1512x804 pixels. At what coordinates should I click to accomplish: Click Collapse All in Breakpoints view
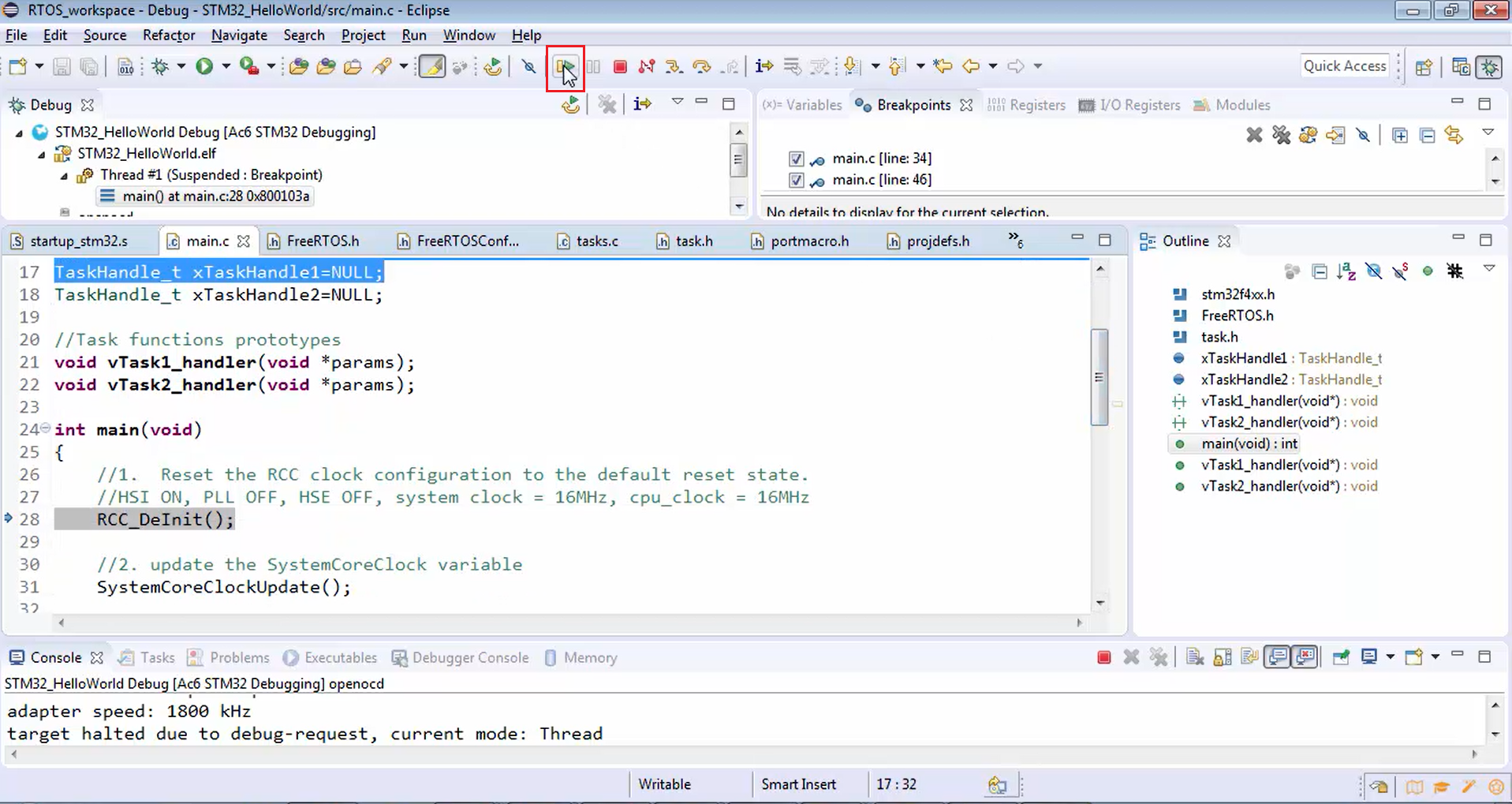pyautogui.click(x=1427, y=136)
